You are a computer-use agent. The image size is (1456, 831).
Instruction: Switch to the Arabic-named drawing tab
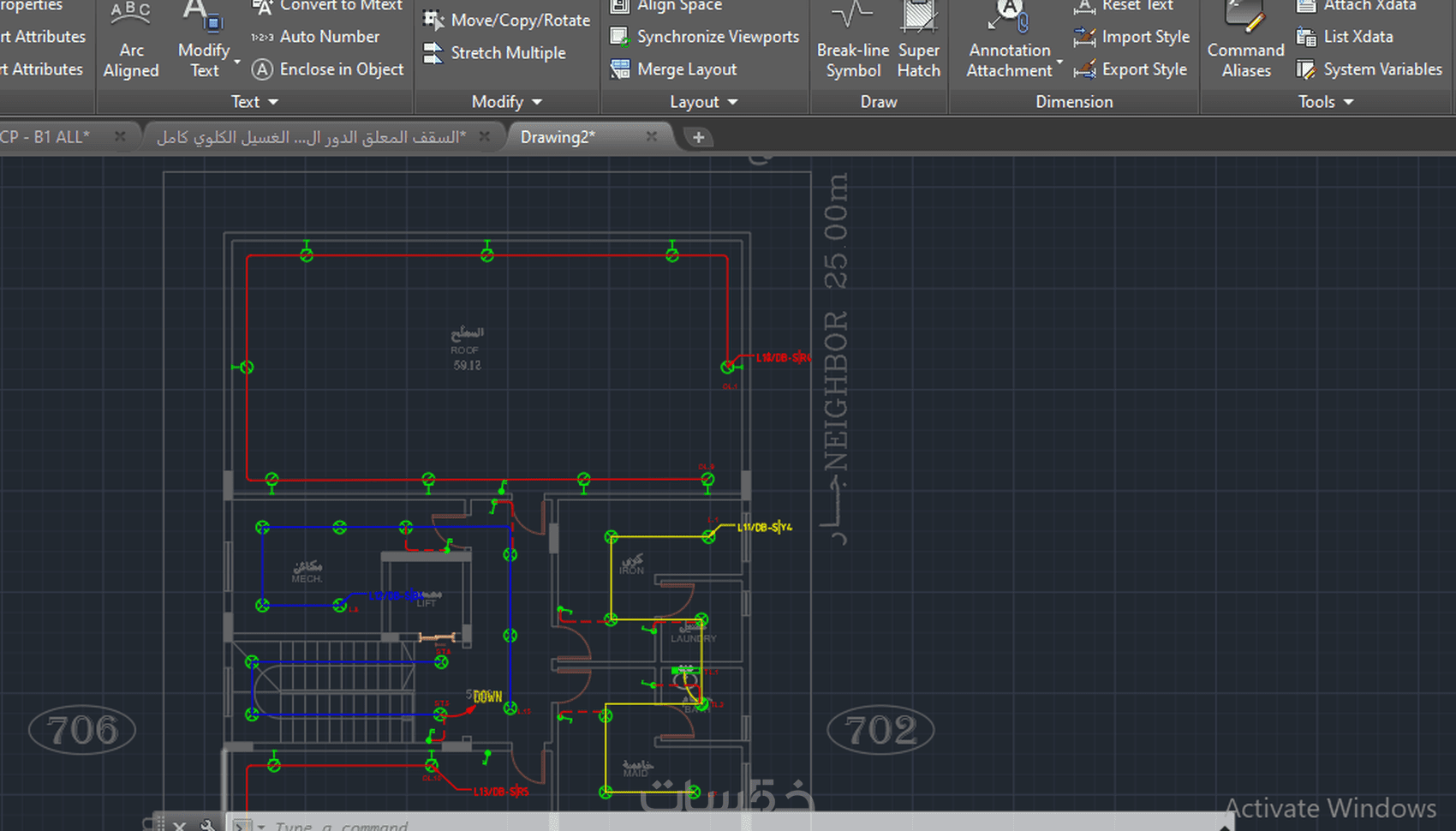[312, 137]
